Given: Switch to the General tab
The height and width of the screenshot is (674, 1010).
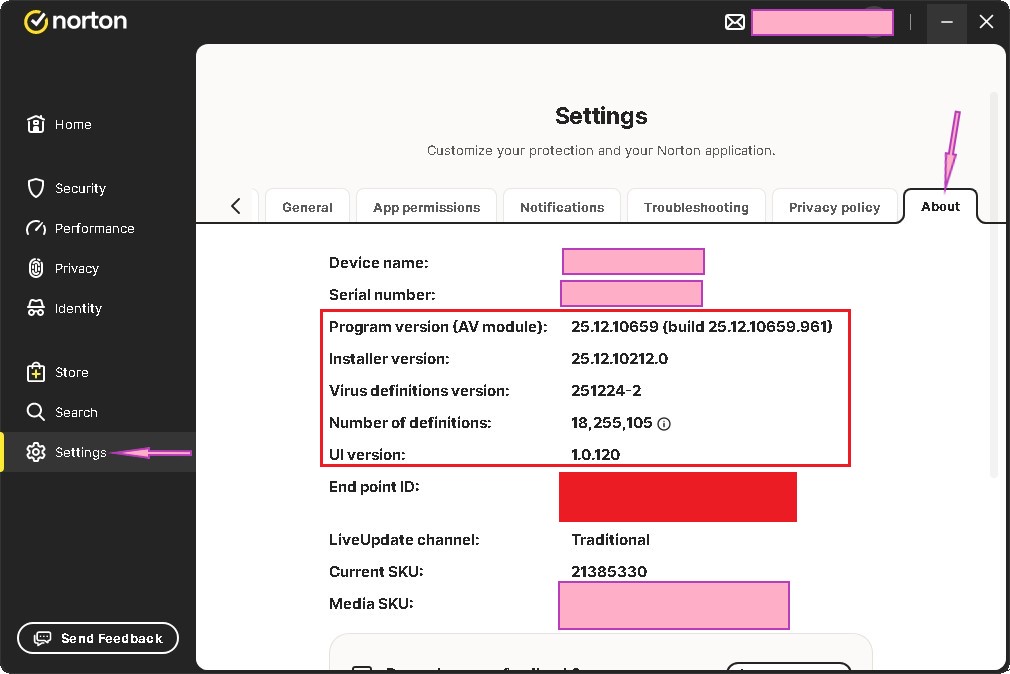Looking at the screenshot, I should tap(307, 207).
